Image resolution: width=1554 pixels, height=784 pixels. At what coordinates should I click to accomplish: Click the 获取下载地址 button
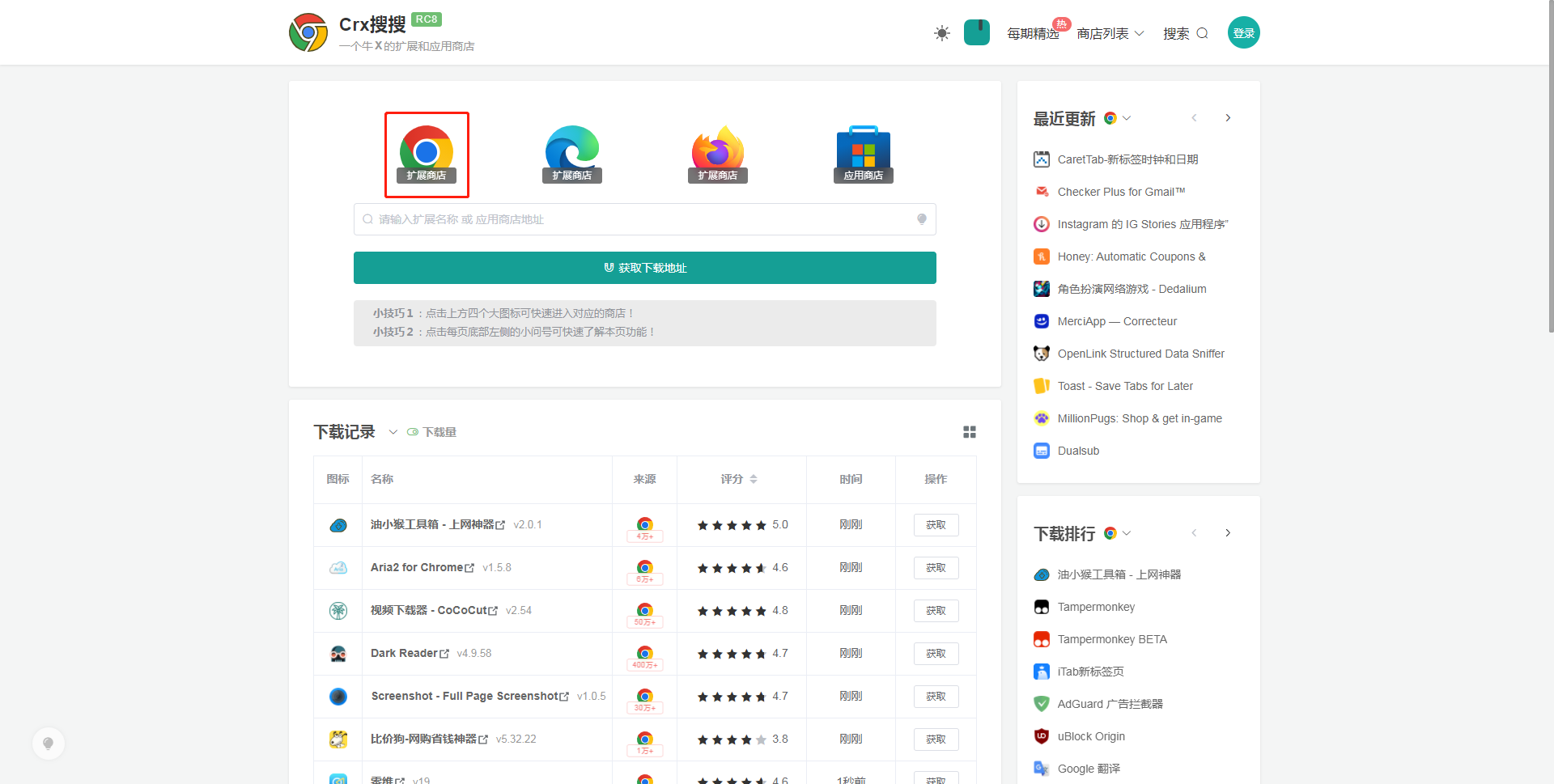click(645, 268)
